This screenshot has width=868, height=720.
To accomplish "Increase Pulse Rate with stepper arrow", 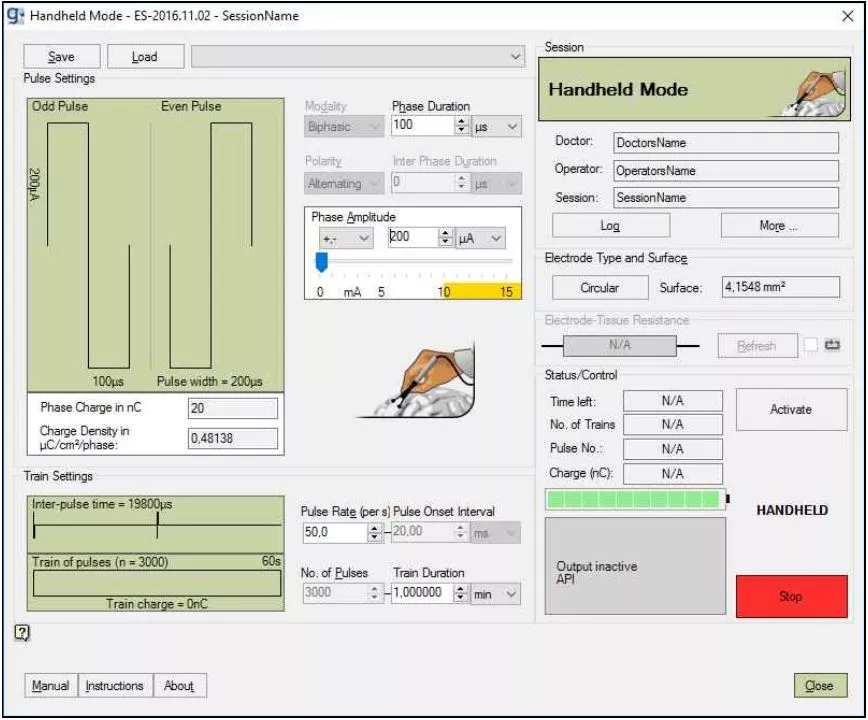I will tap(375, 529).
